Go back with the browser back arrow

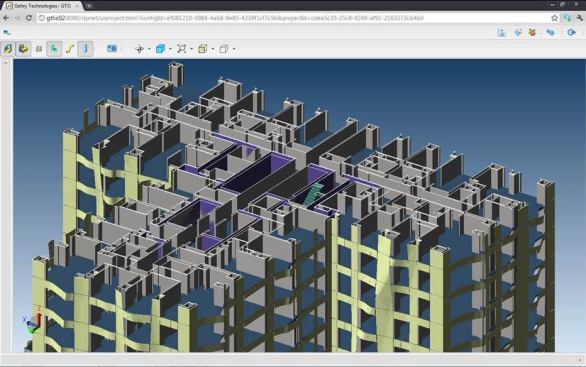coord(6,18)
